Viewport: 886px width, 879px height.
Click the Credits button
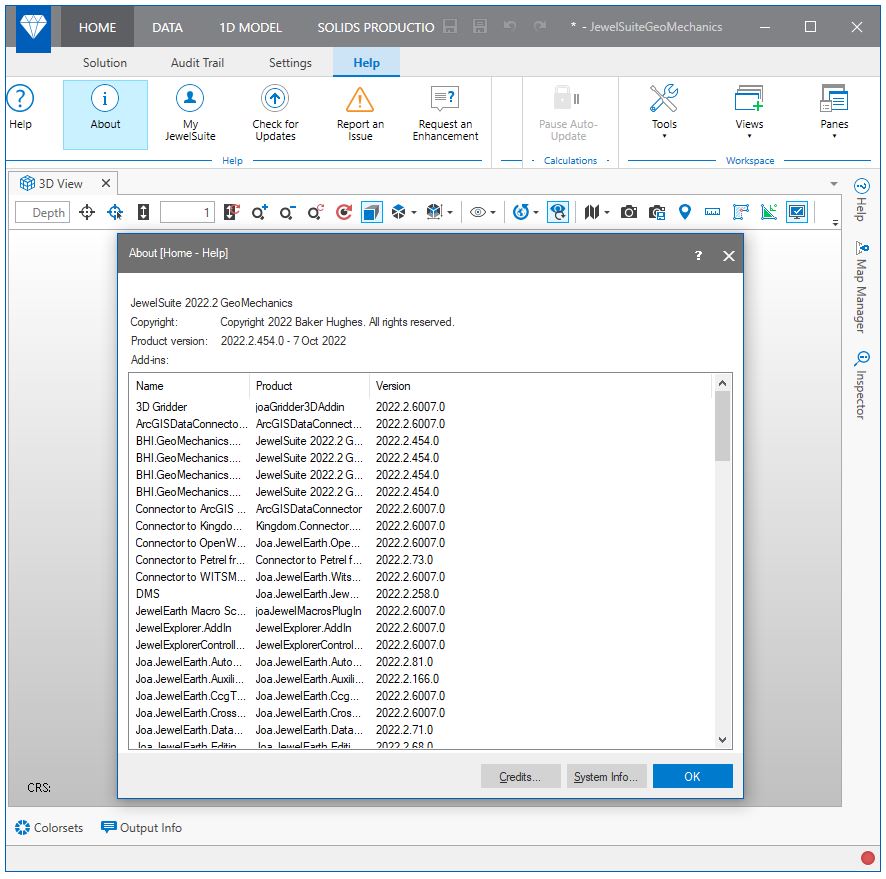pyautogui.click(x=520, y=776)
